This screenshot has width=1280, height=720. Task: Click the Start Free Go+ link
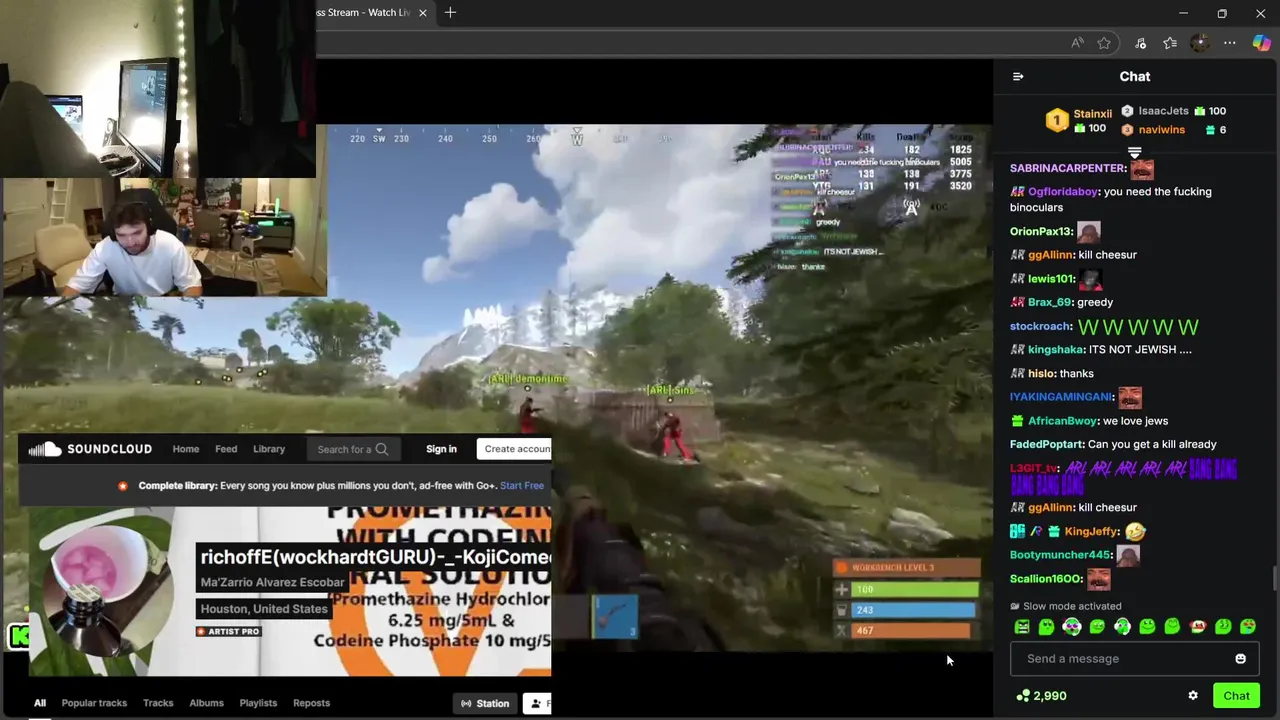[x=522, y=486]
